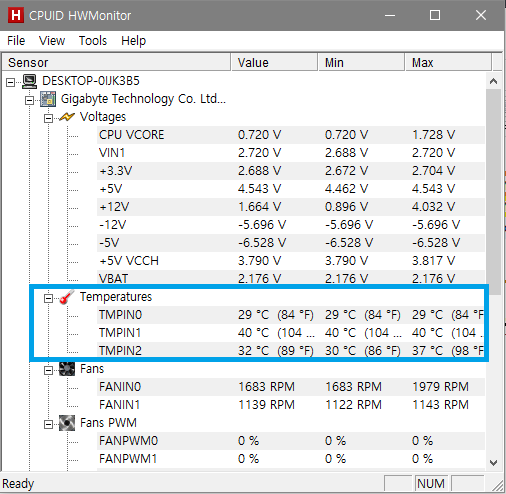The width and height of the screenshot is (506, 494).
Task: Minimize the HWMonitor window
Action: [x=390, y=15]
